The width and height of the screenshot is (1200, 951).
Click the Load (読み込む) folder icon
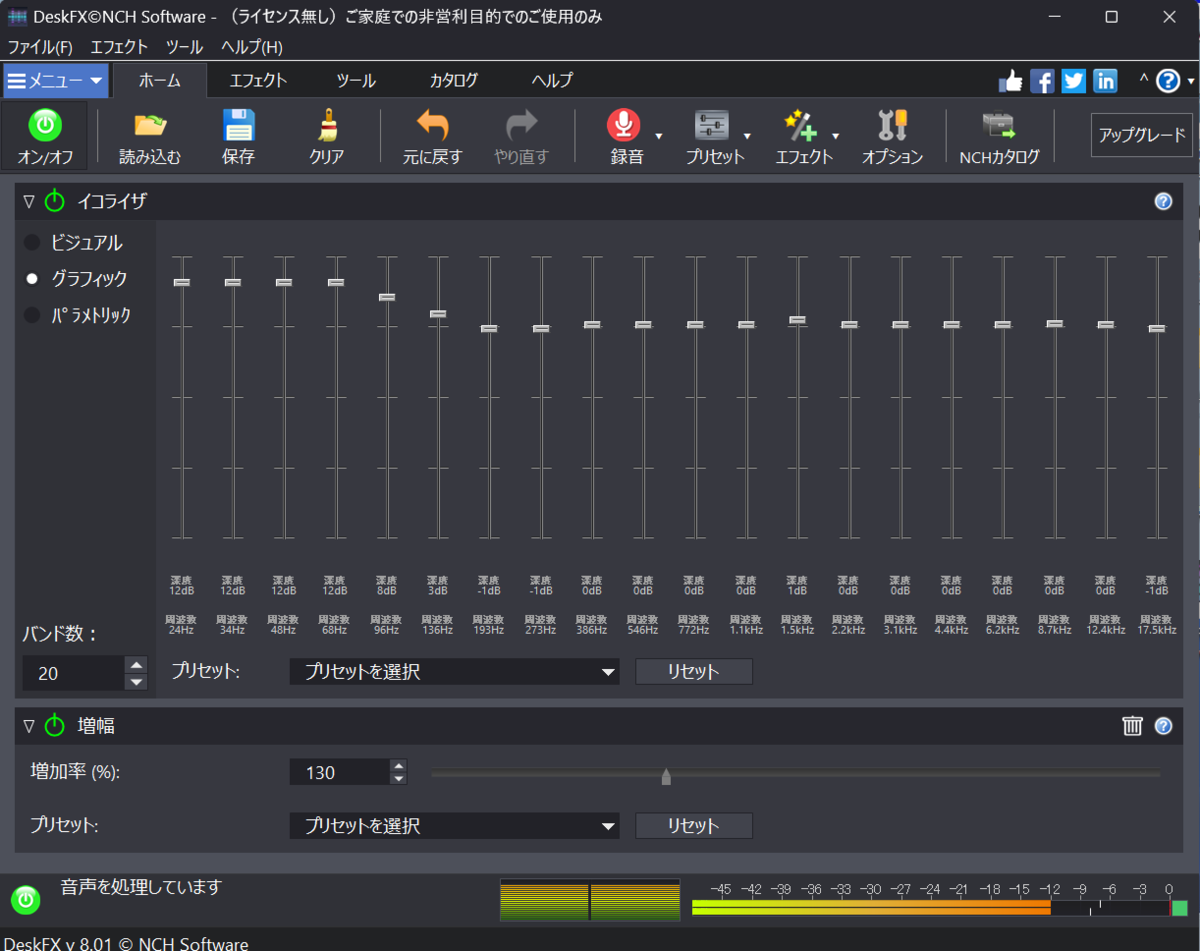[150, 126]
